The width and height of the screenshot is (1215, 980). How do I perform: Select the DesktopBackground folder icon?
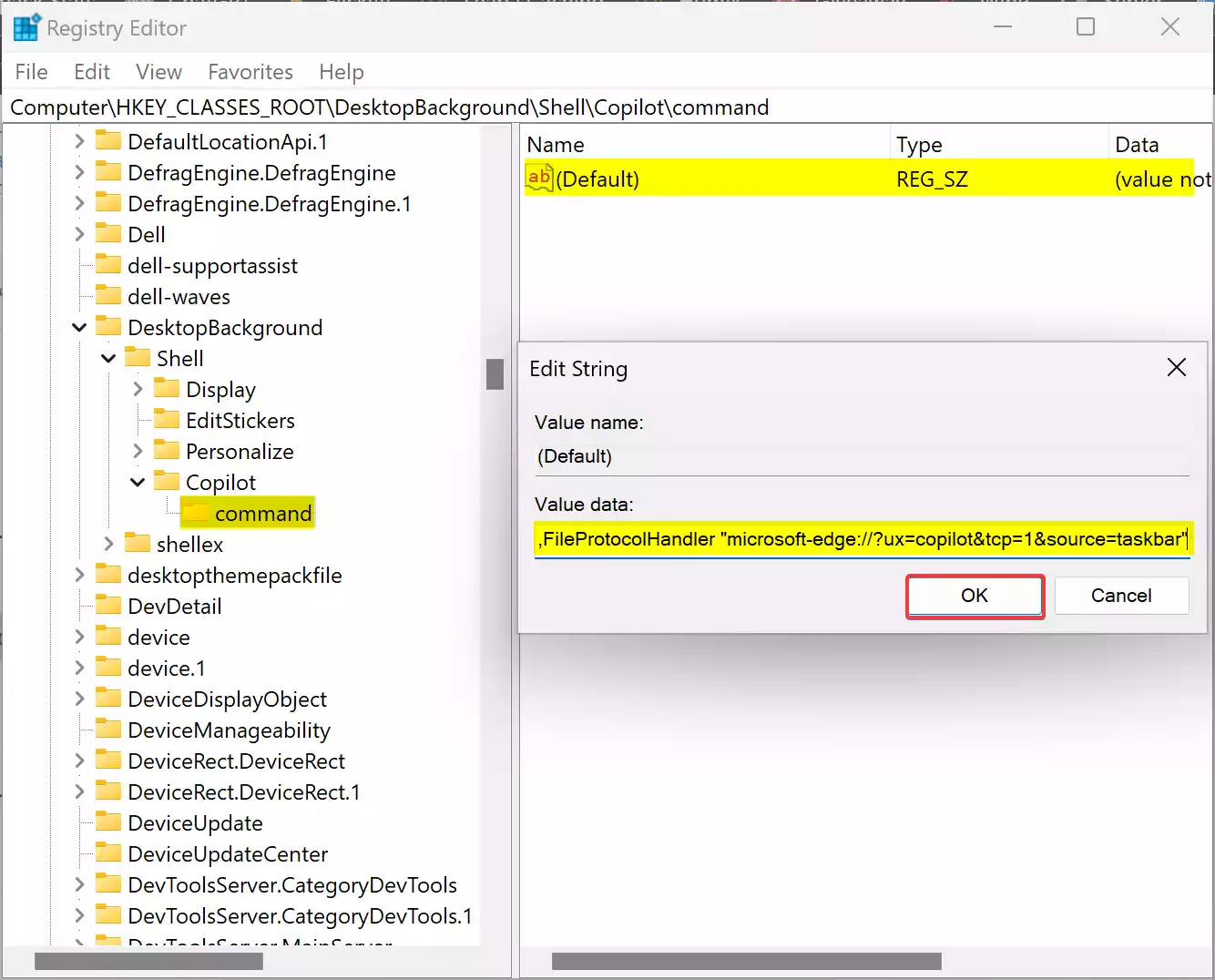(x=108, y=327)
